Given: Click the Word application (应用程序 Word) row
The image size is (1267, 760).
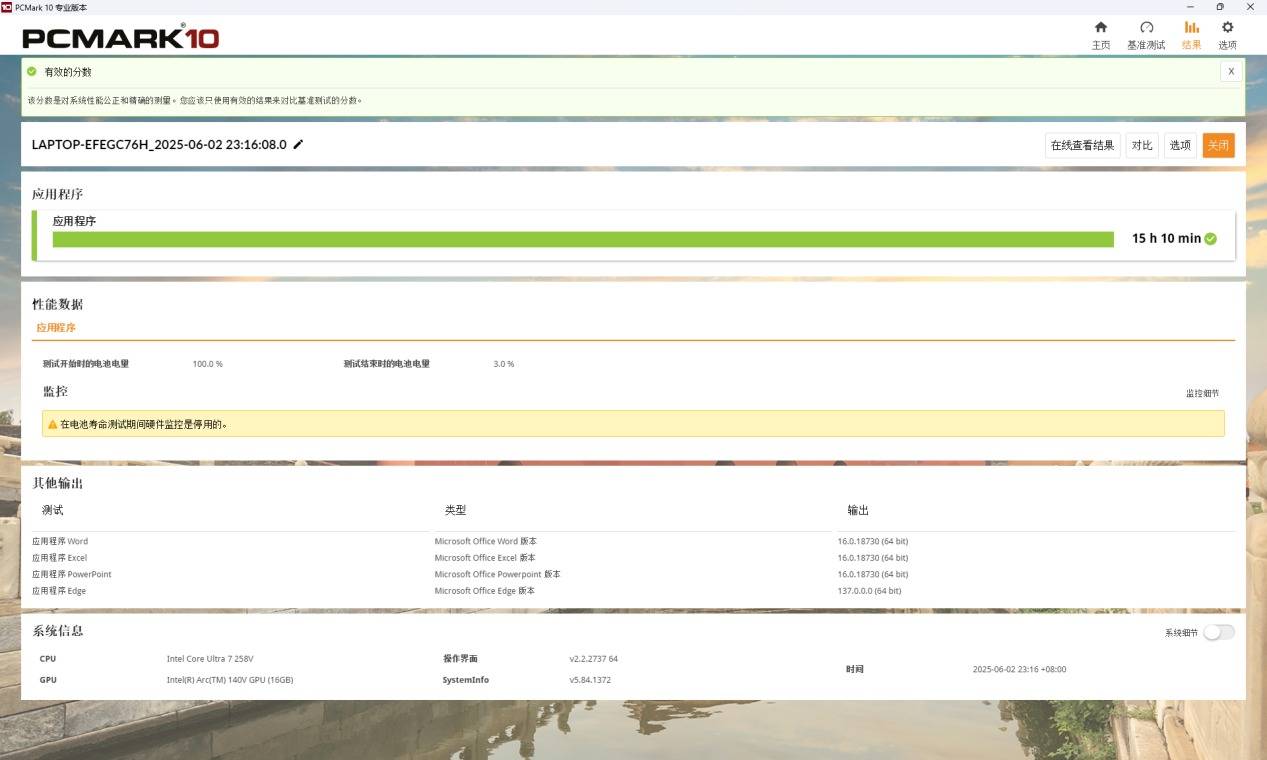Looking at the screenshot, I should coord(60,541).
